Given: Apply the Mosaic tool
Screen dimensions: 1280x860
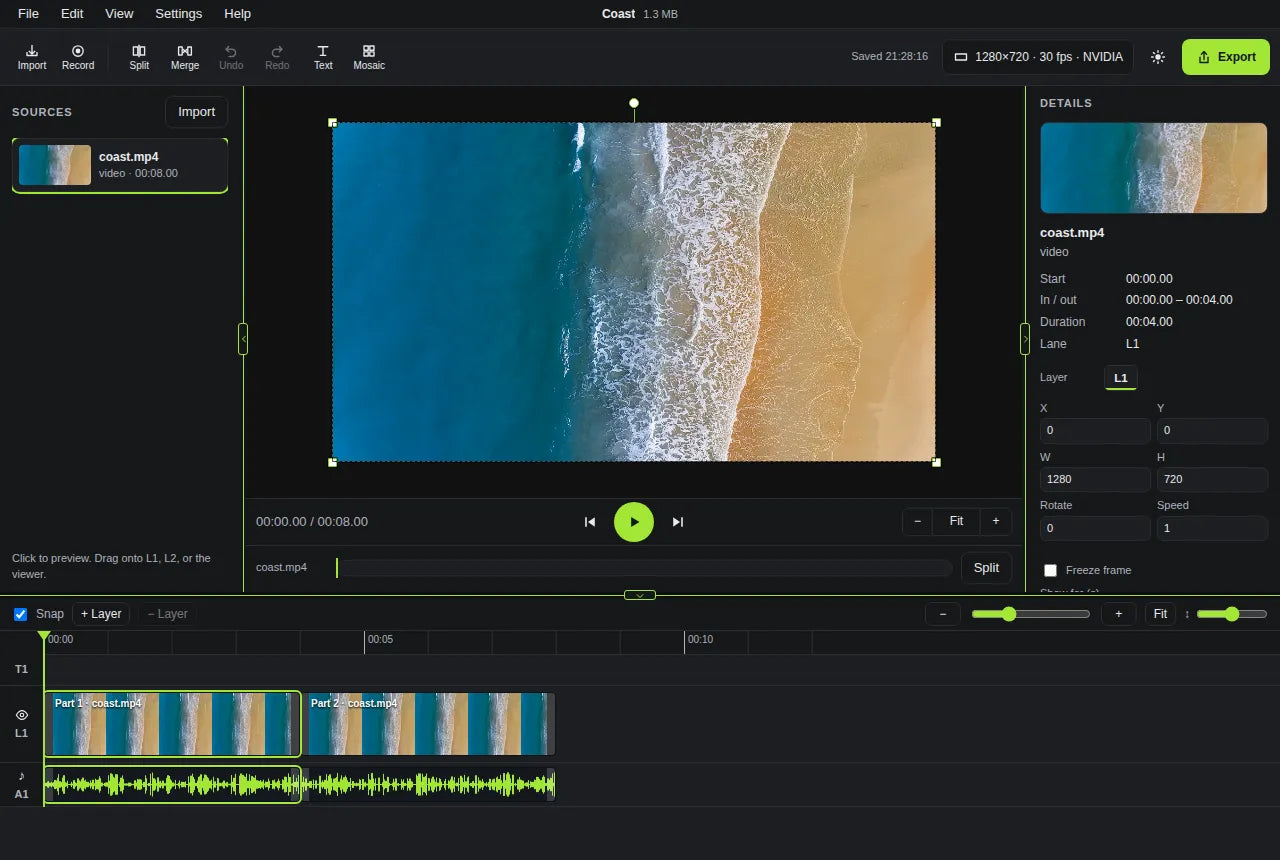Looking at the screenshot, I should pos(369,57).
